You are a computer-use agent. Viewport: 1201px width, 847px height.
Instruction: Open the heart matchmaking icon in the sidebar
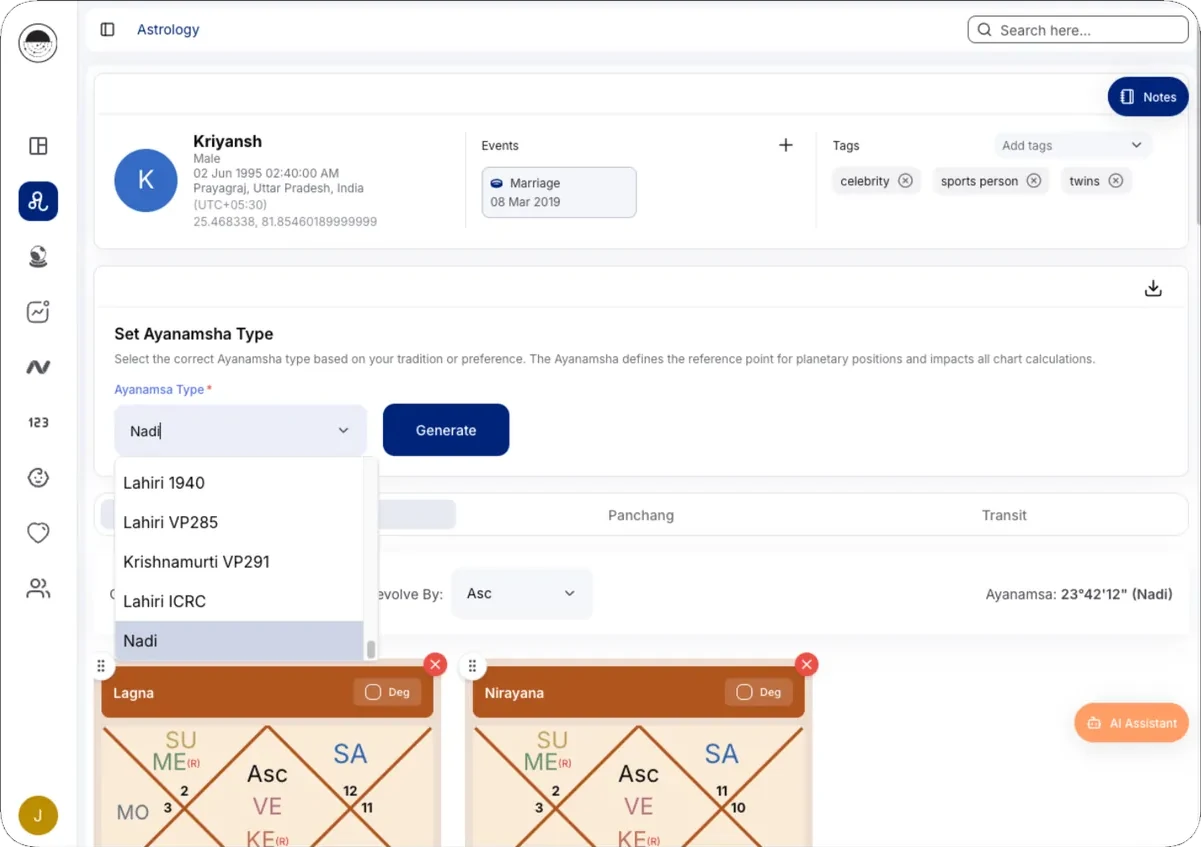(38, 533)
